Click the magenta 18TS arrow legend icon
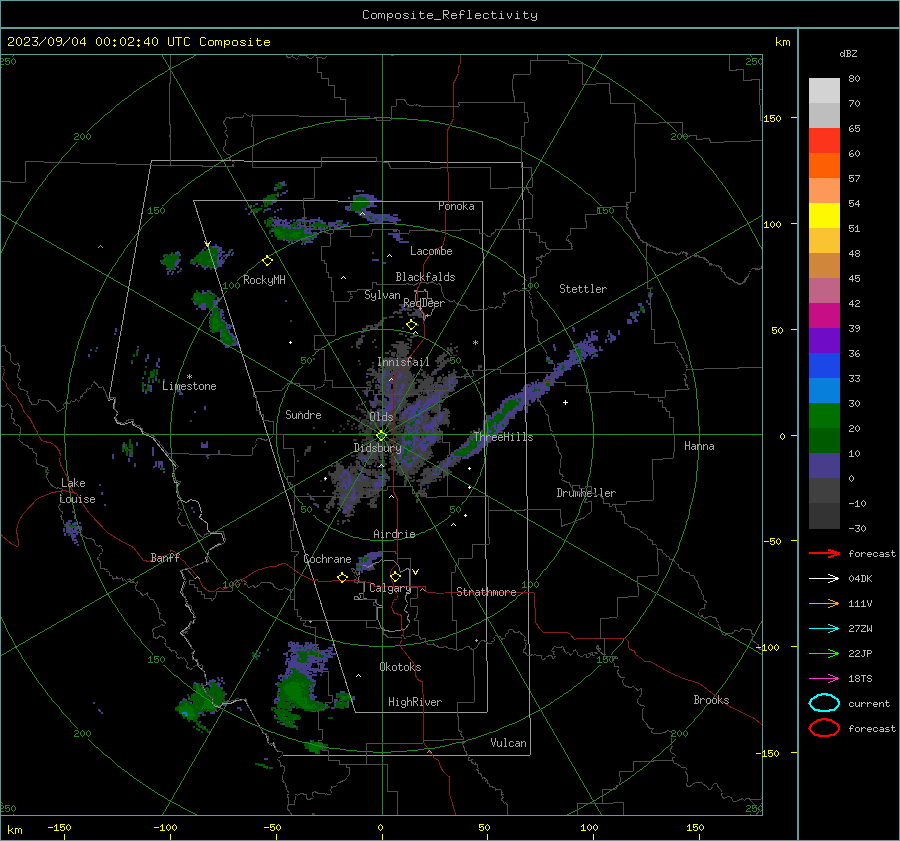The width and height of the screenshot is (900, 841). click(824, 679)
